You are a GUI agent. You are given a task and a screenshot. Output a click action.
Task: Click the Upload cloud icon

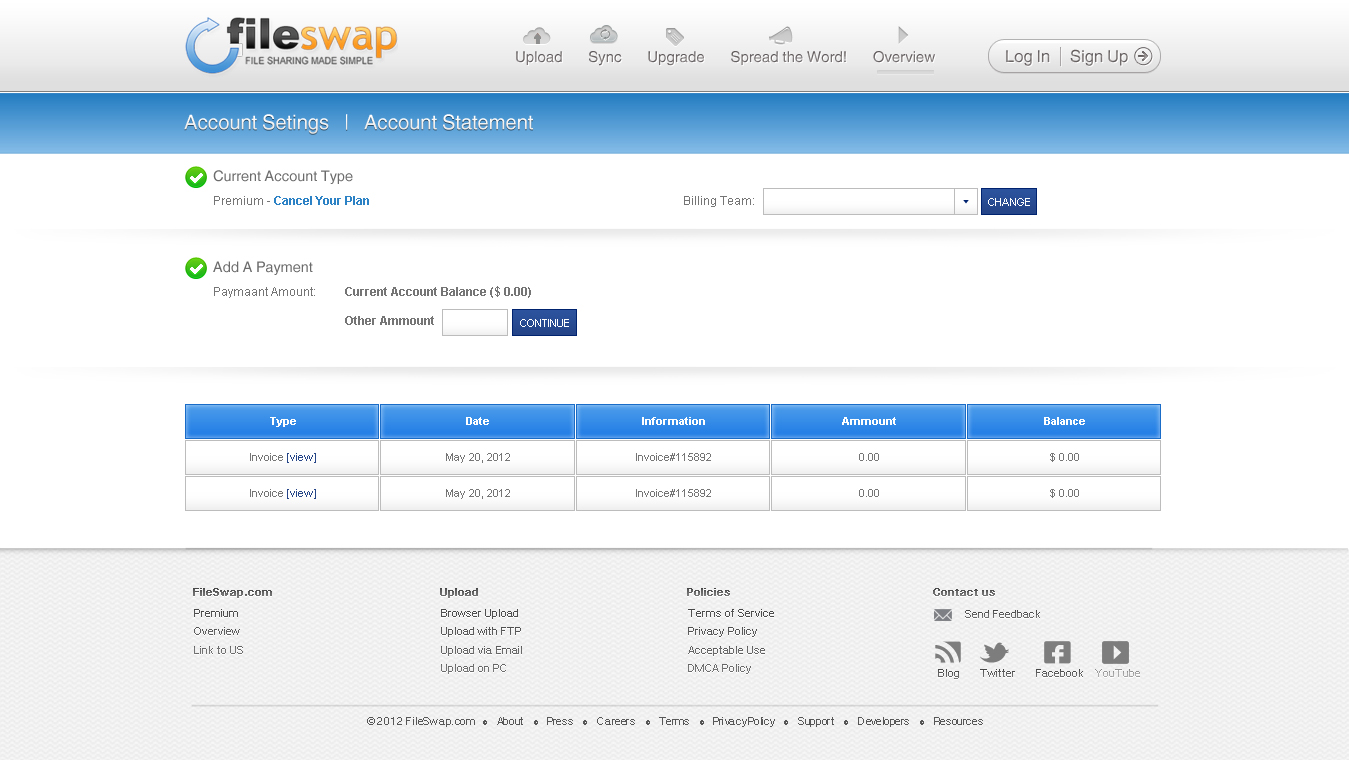click(537, 36)
